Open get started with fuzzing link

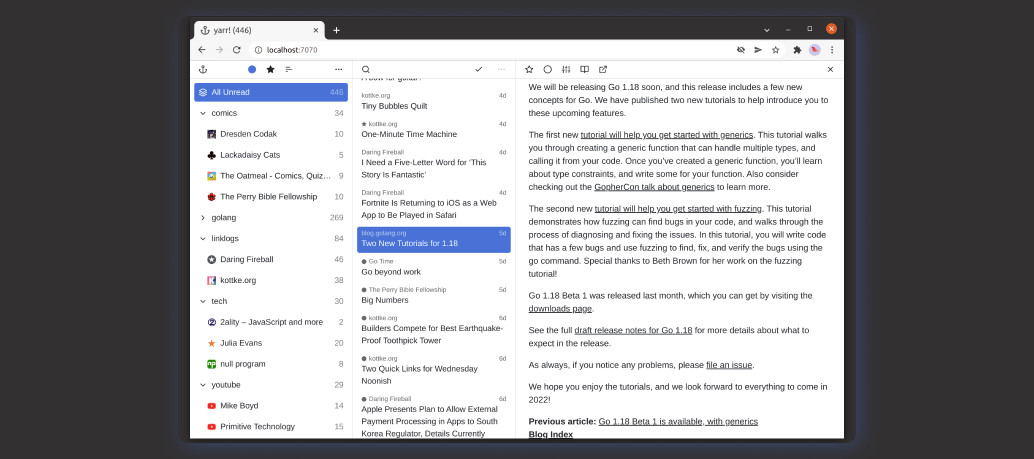[678, 209]
